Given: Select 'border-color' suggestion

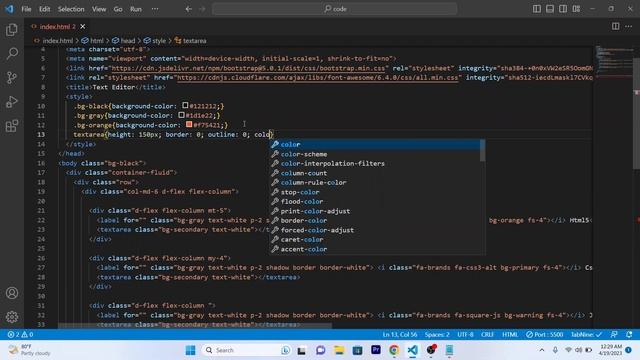Looking at the screenshot, I should tap(375, 220).
